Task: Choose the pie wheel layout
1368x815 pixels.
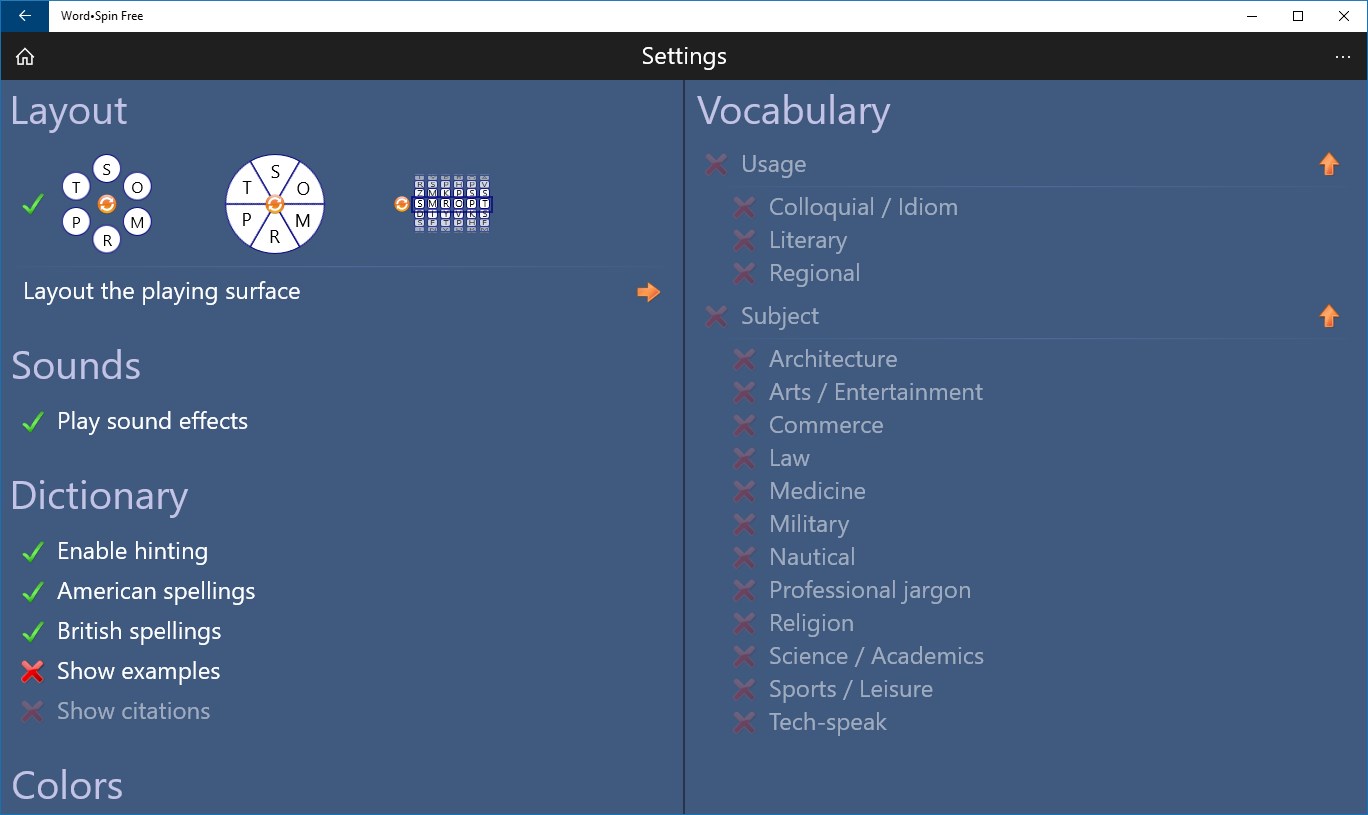Action: 275,204
